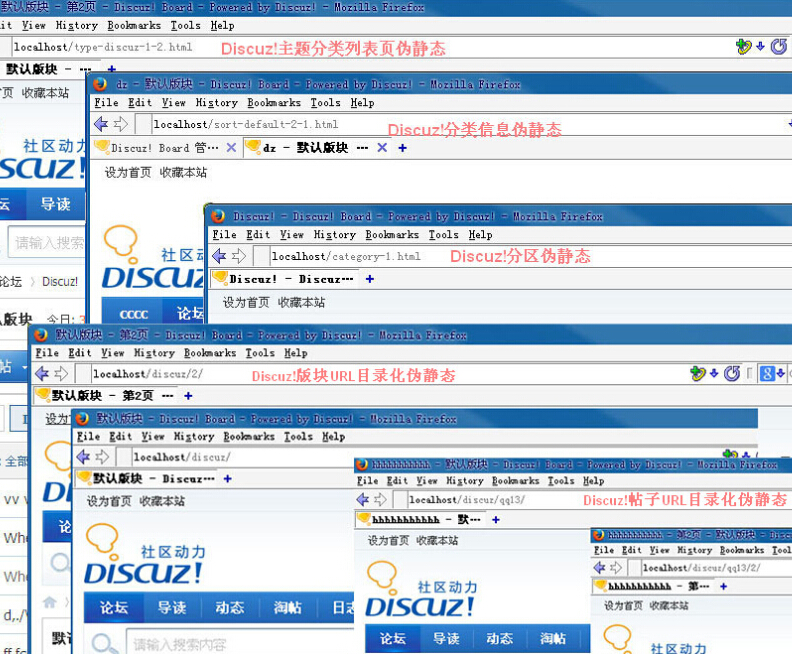Open the dropdown arrow beside star in discuz/2/ window

pos(714,374)
